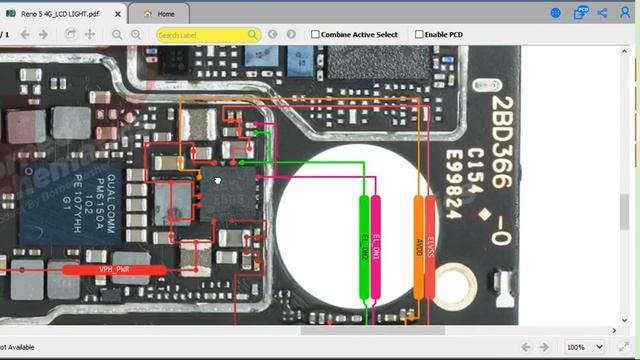Click the share icon in header
The width and height of the screenshot is (640, 360).
pyautogui.click(x=602, y=13)
